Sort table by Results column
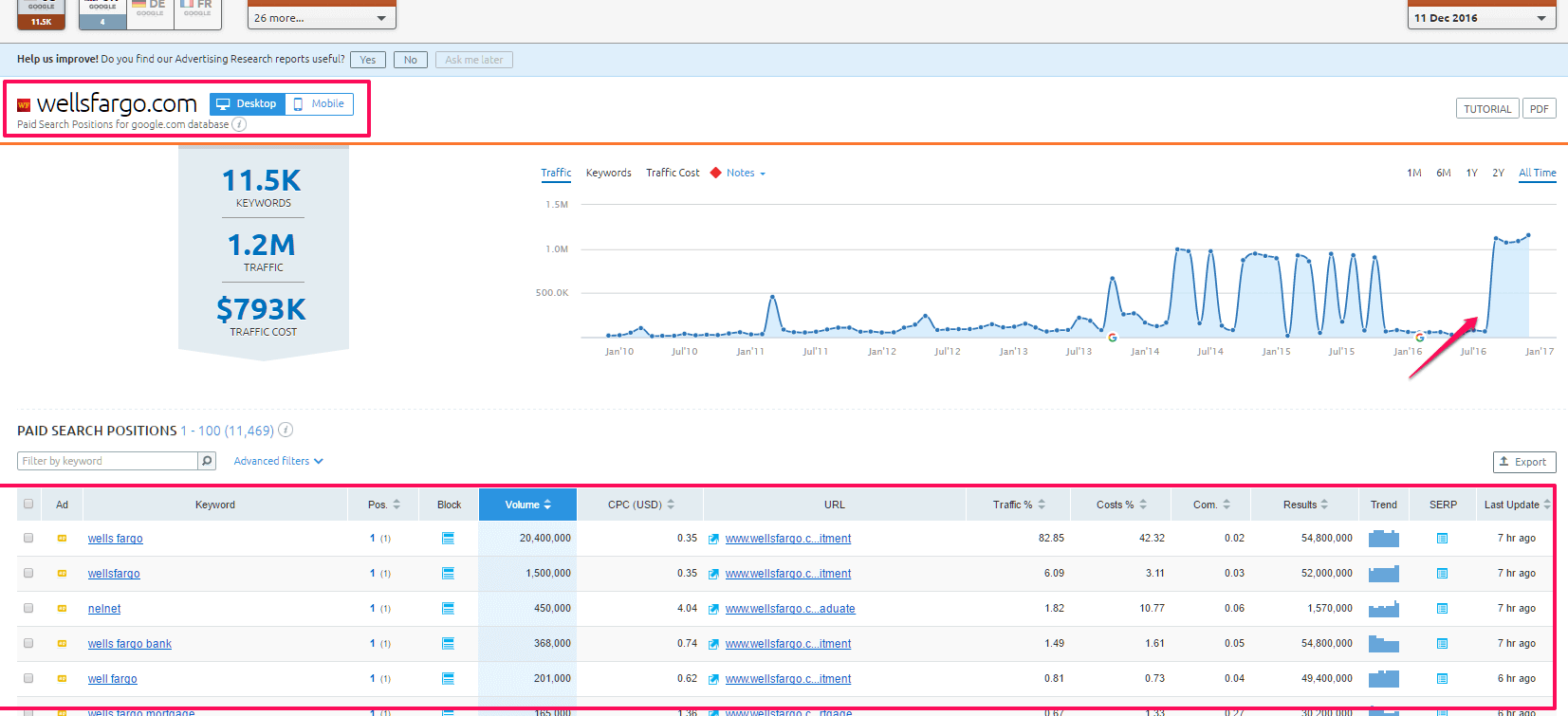The image size is (1568, 716). [1305, 505]
